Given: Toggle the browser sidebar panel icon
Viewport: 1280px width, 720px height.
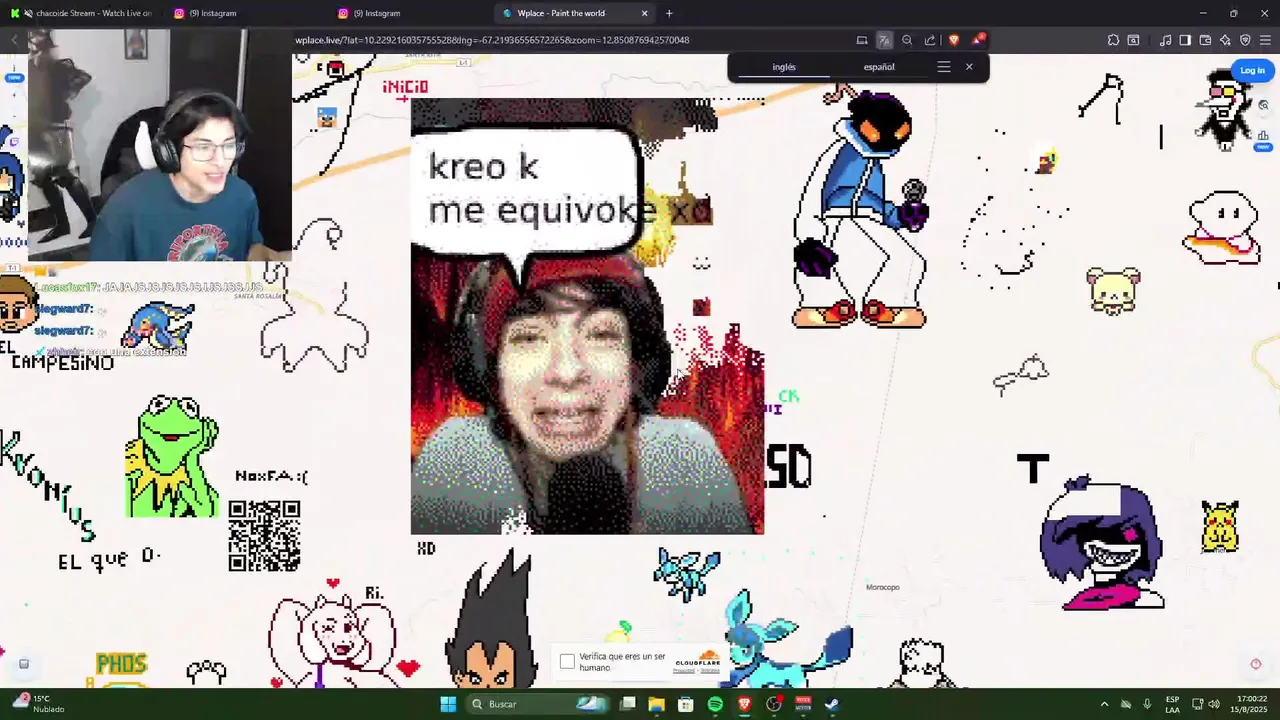Looking at the screenshot, I should (x=1185, y=40).
